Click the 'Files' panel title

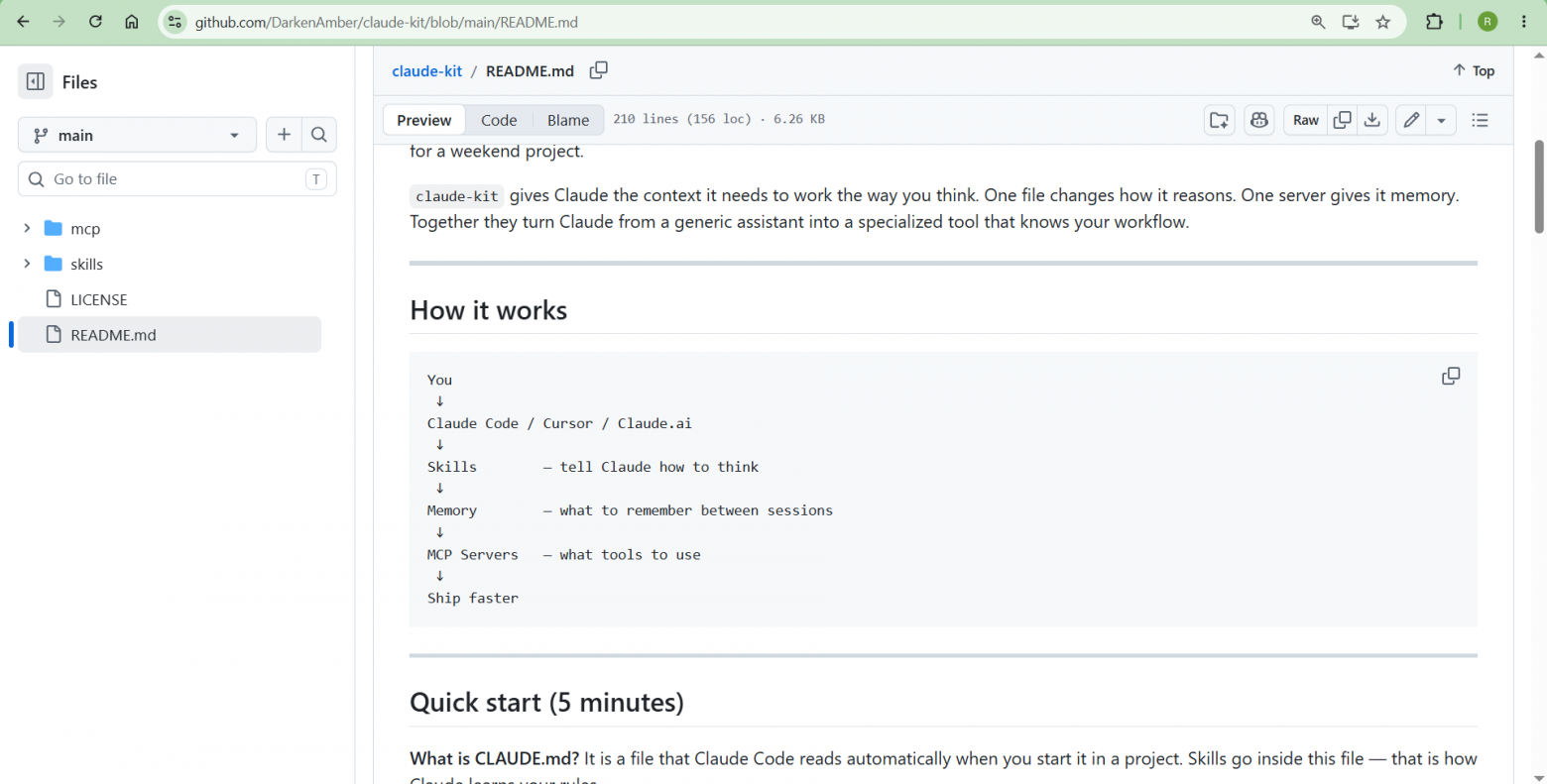(x=79, y=82)
